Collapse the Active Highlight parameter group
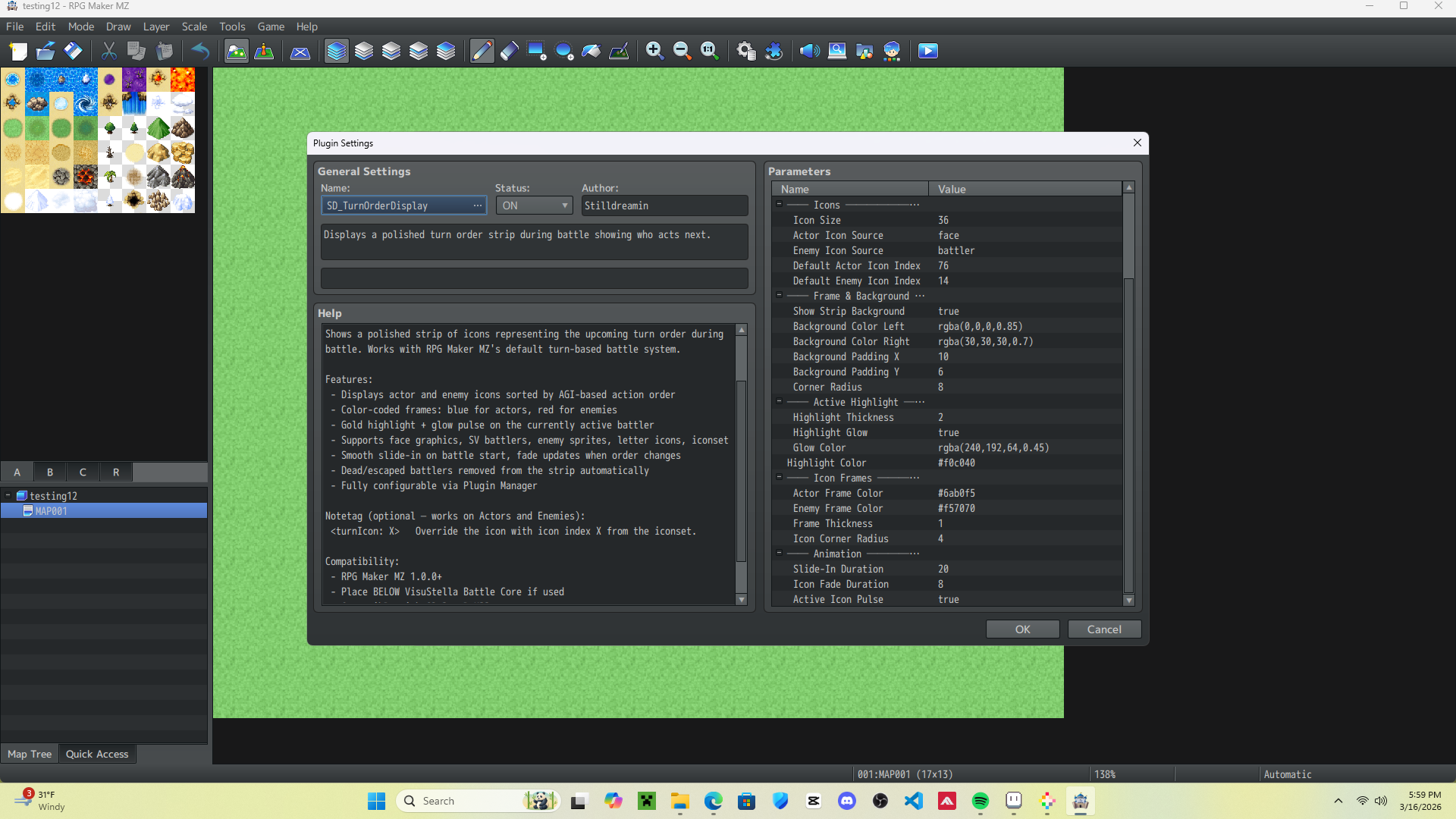1456x819 pixels. (x=779, y=402)
